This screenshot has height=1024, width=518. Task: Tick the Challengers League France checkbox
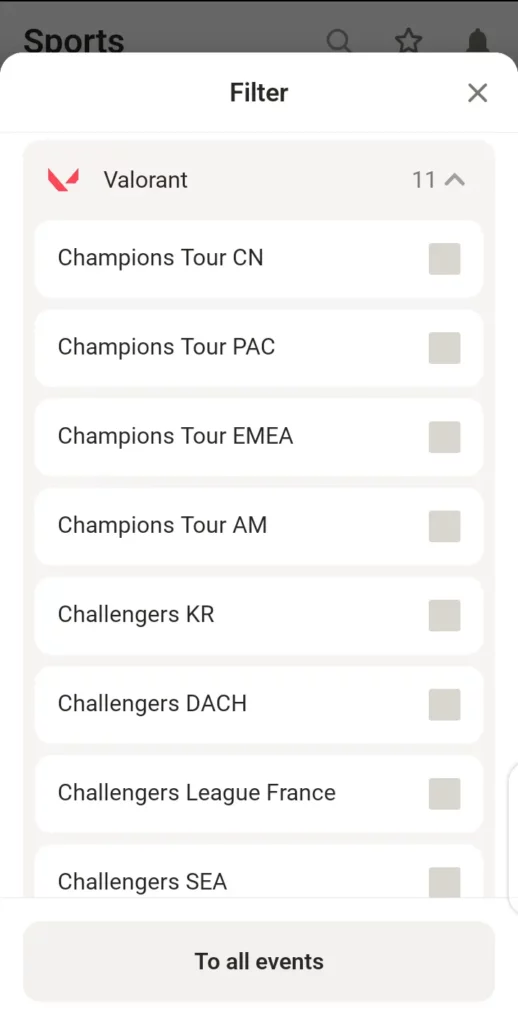pos(445,793)
